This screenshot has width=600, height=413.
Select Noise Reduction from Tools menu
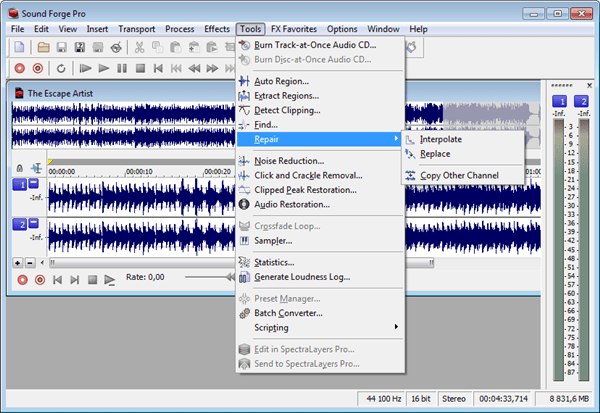pyautogui.click(x=288, y=160)
